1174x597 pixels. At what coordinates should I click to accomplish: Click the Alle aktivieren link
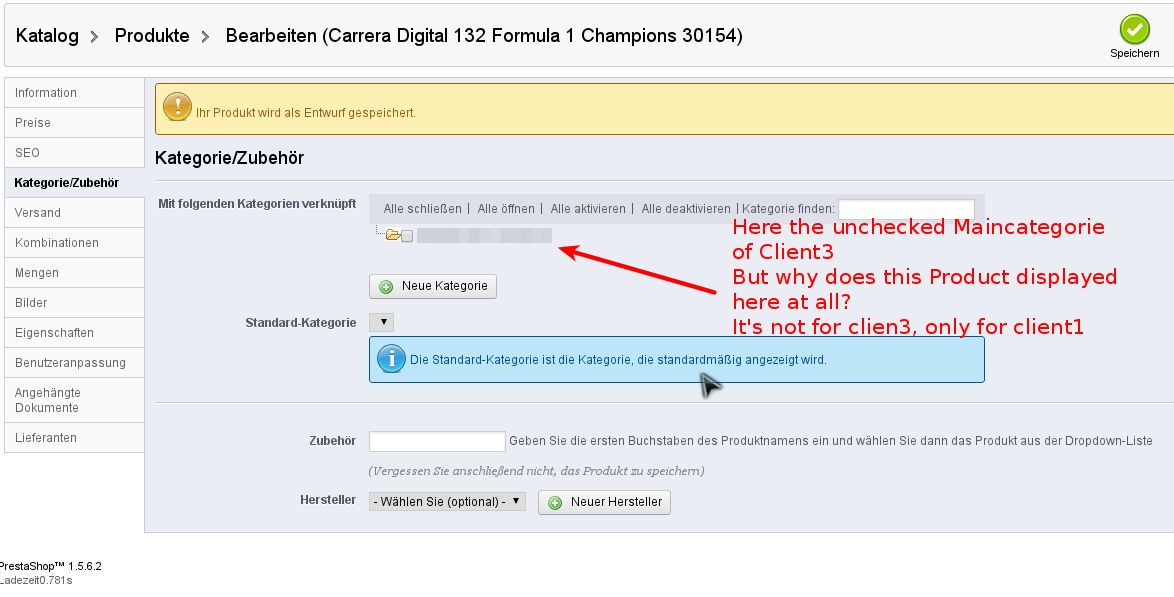coord(588,209)
